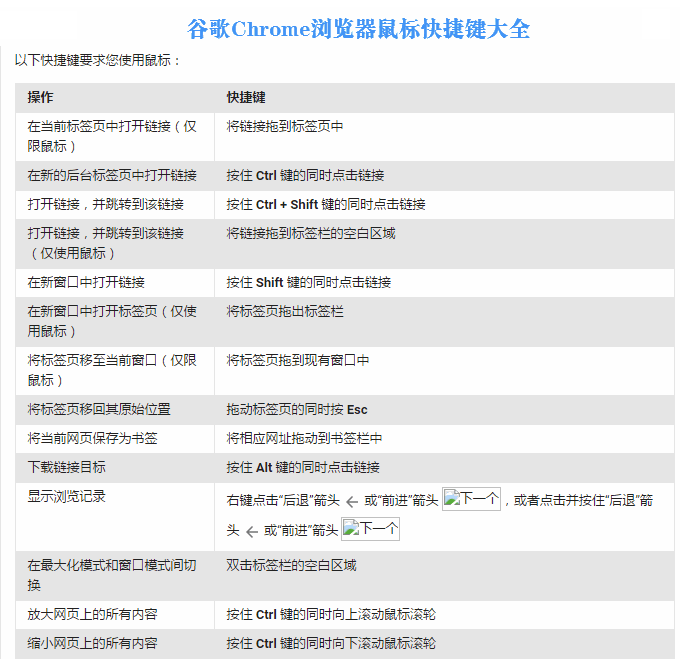Click the cell containing （仅使用鼠标）
Image resolution: width=695 pixels, height=659 pixels.
click(x=115, y=243)
